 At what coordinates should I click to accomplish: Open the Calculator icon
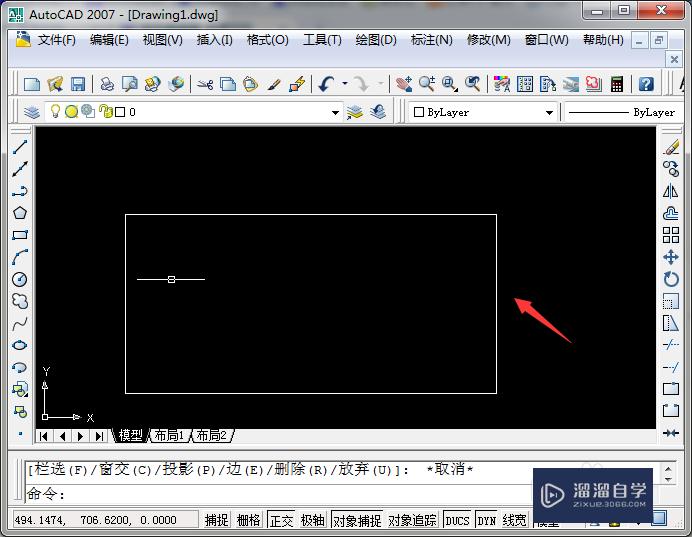point(617,84)
